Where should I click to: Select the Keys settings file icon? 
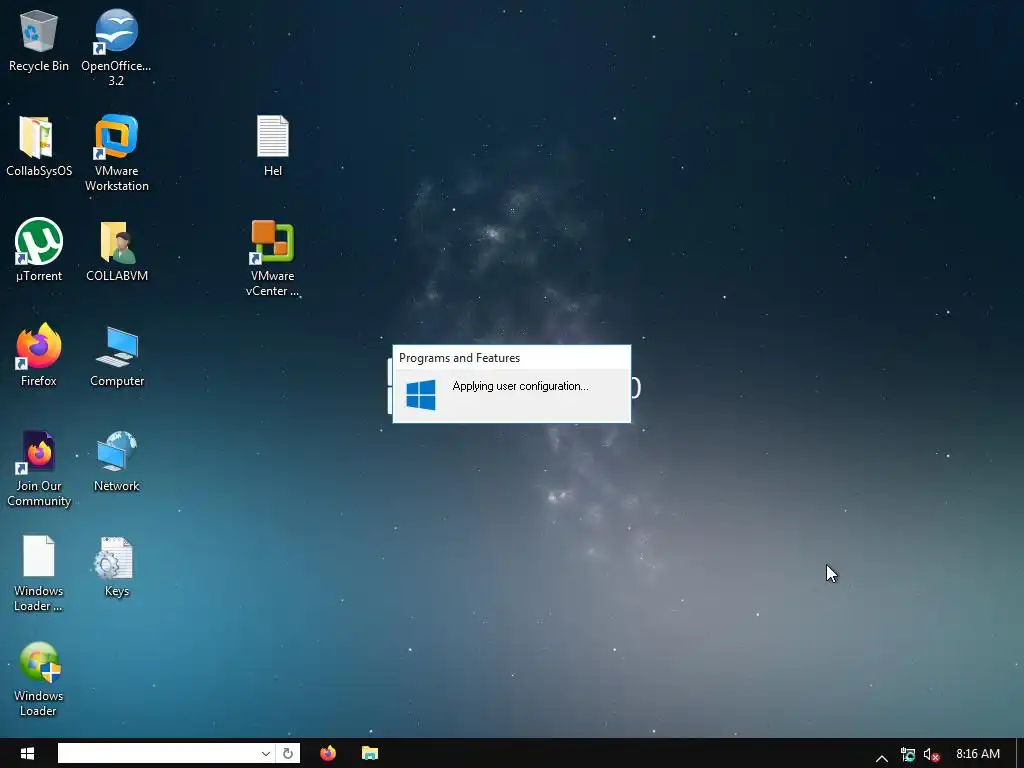116,567
